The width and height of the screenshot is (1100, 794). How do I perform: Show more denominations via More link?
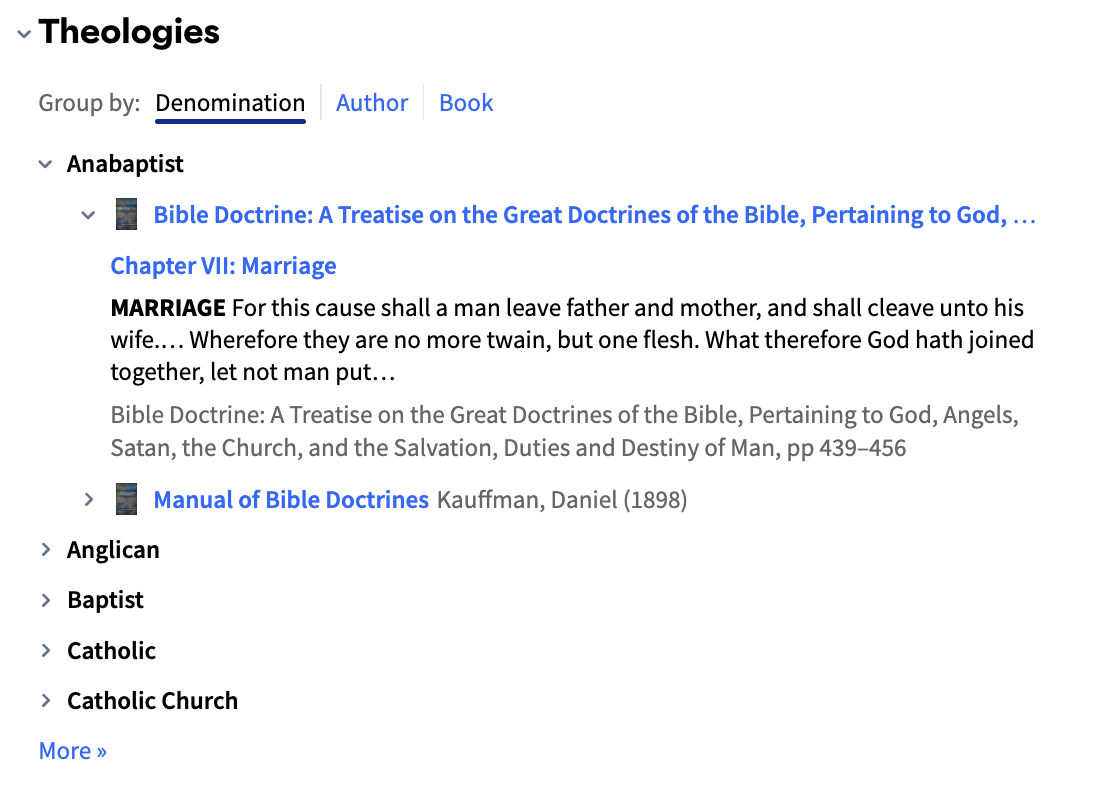pyautogui.click(x=73, y=751)
